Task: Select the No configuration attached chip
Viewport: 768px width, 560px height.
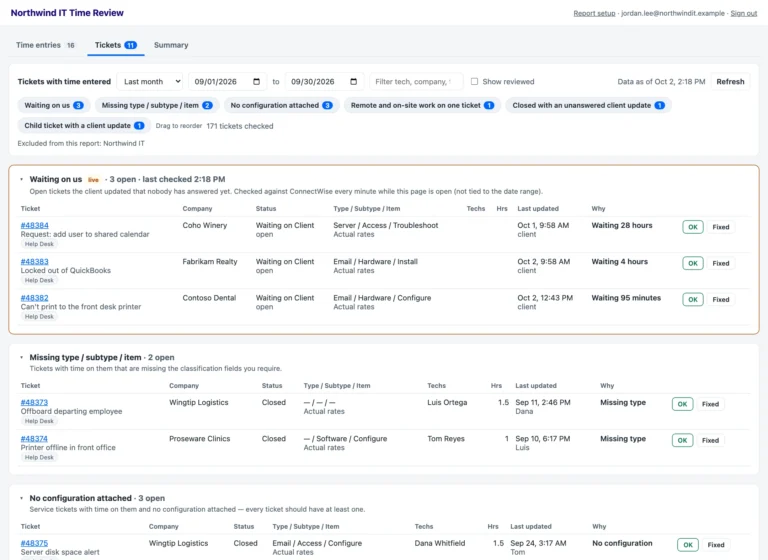Action: 282,105
